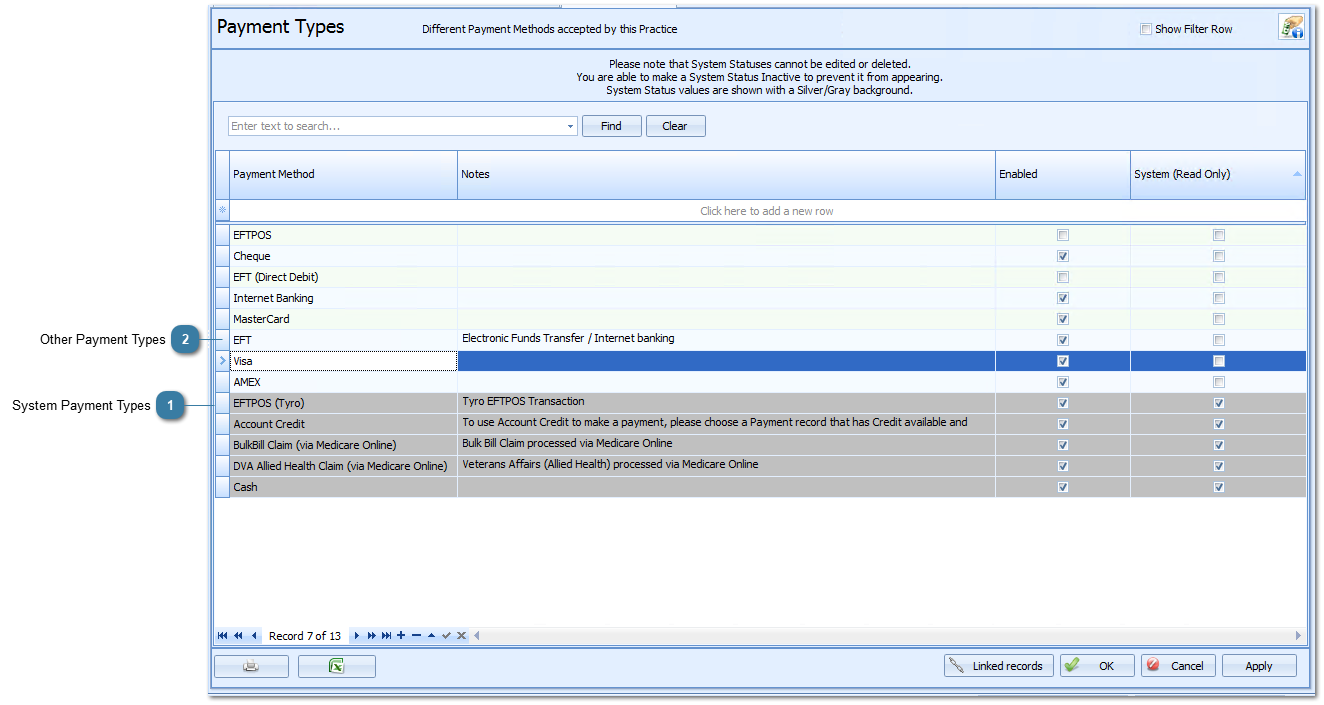Open Linked records
Image resolution: width=1324 pixels, height=705 pixels.
(x=999, y=666)
